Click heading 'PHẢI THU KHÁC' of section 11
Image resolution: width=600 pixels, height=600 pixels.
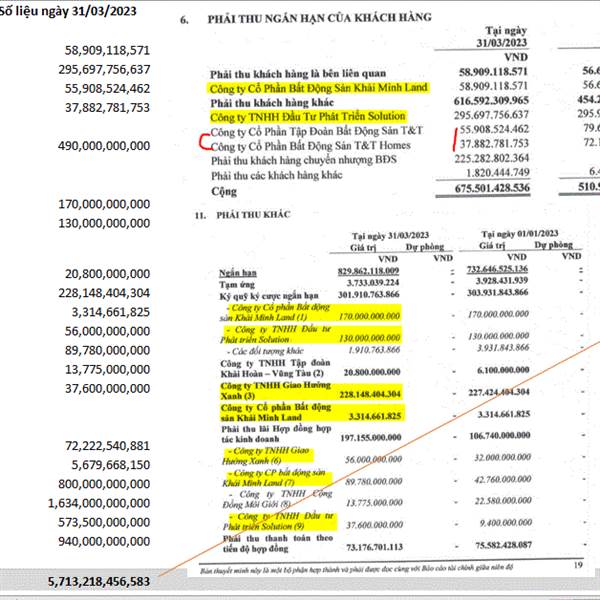253,215
